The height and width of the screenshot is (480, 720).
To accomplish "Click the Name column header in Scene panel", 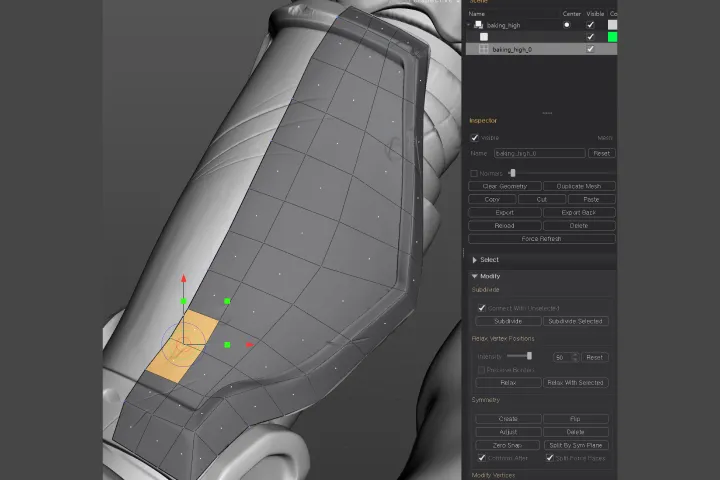I will [477, 14].
